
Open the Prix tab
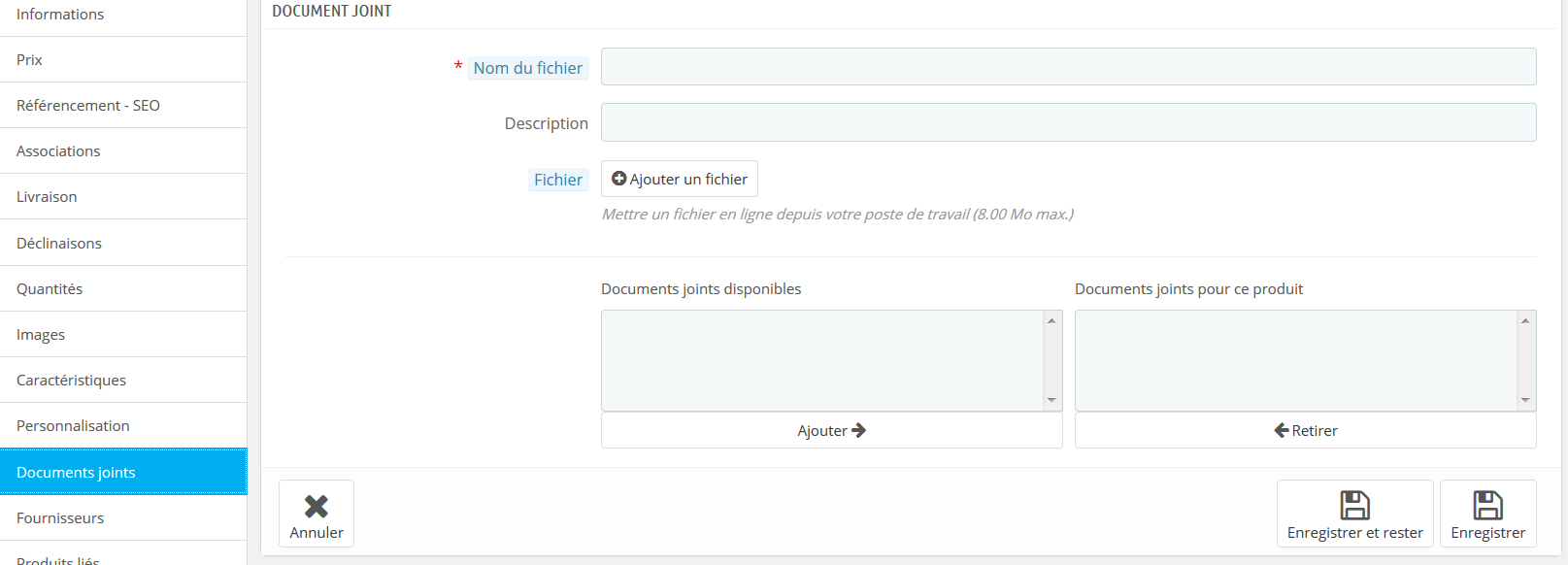click(x=123, y=60)
